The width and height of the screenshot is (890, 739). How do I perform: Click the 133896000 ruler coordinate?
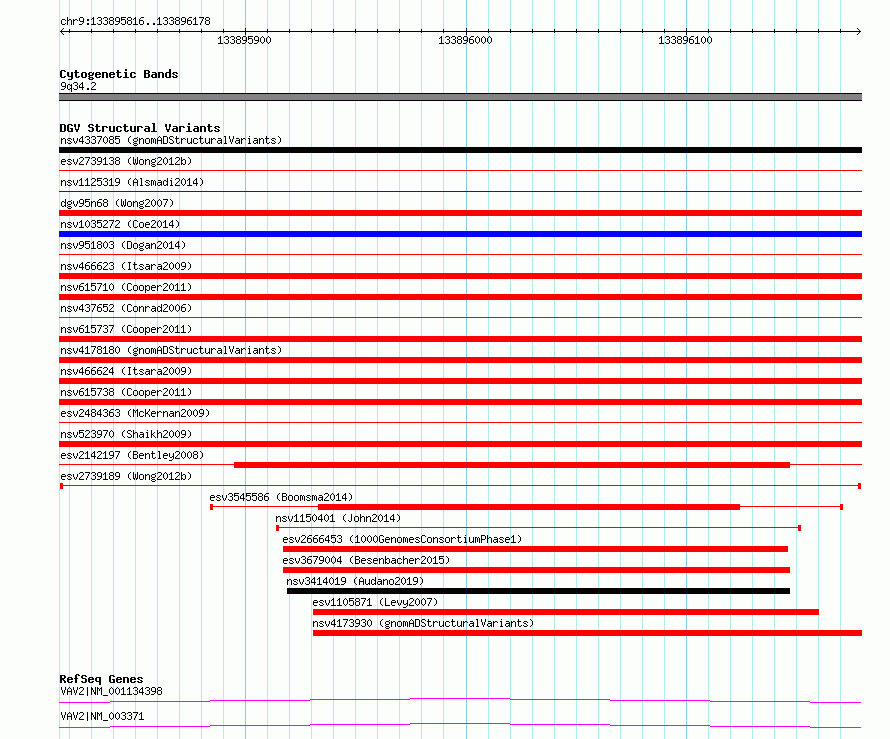(465, 40)
